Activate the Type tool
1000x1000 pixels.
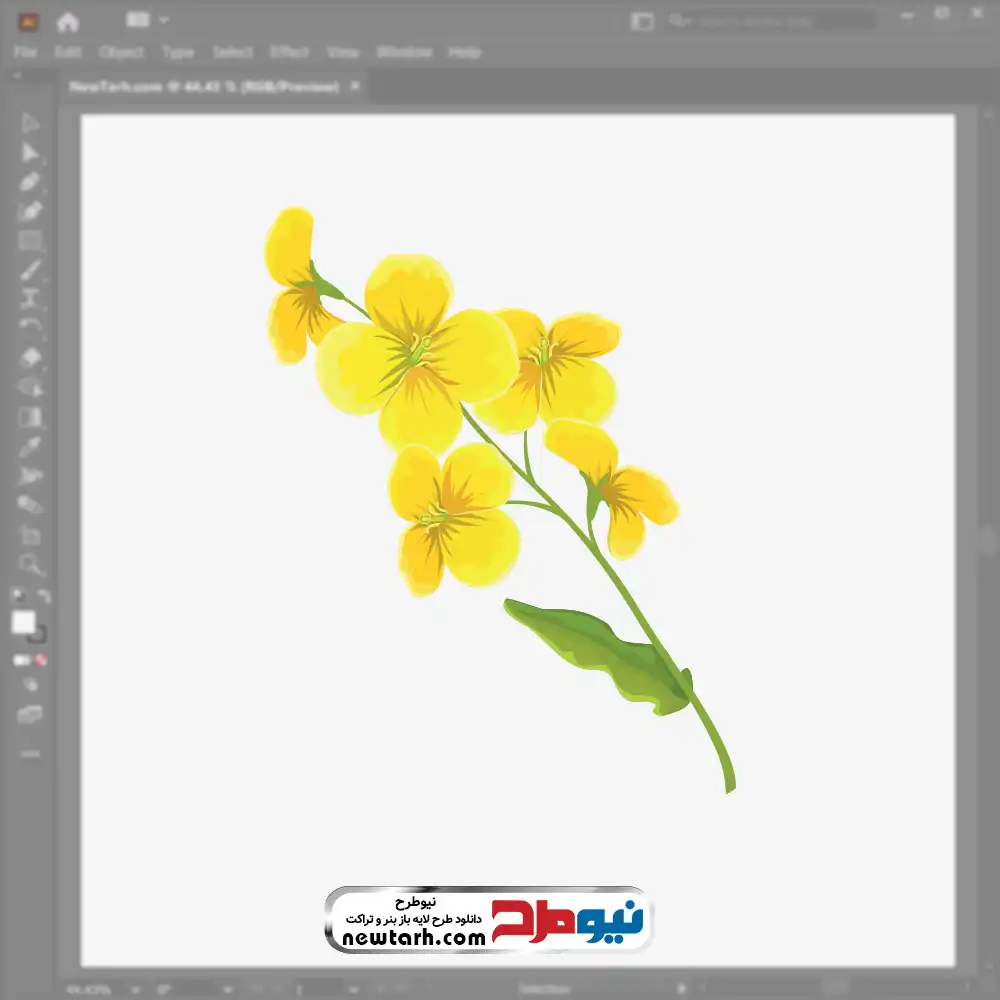point(30,299)
